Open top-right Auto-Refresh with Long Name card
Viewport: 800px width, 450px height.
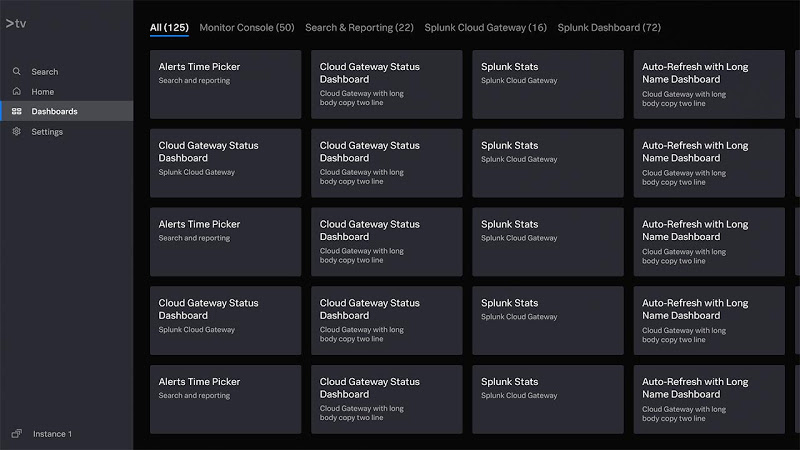pos(709,84)
